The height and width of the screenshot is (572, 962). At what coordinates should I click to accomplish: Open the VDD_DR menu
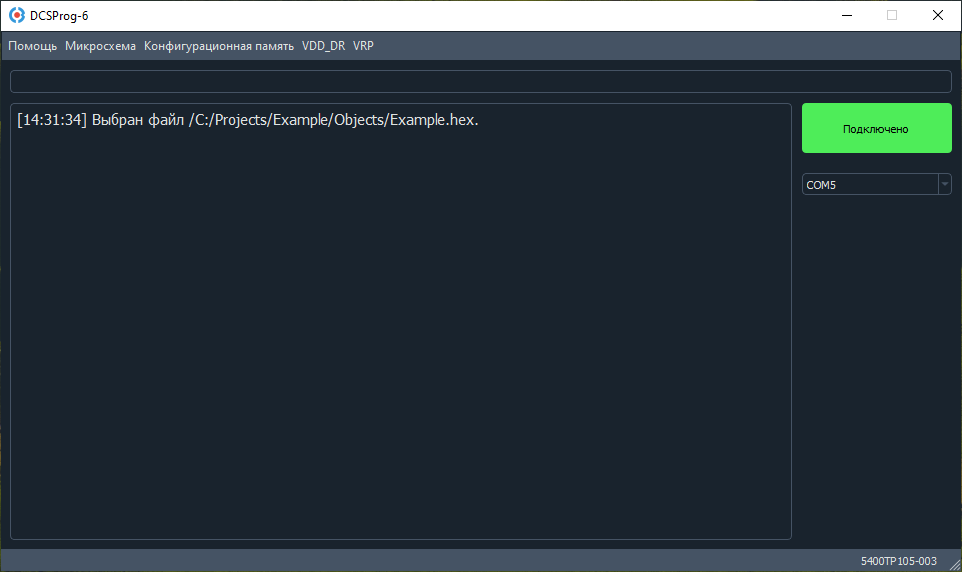coord(323,46)
